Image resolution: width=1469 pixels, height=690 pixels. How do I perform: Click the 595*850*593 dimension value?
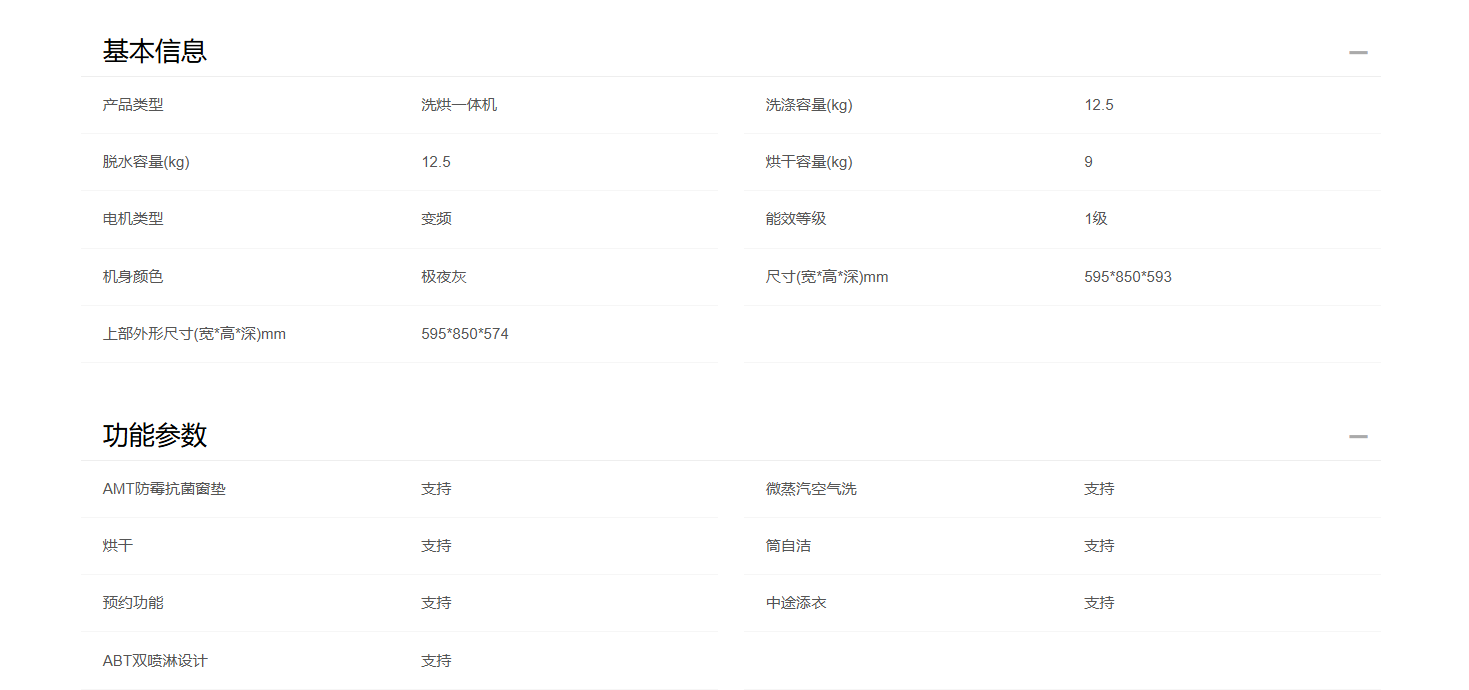tap(1128, 277)
